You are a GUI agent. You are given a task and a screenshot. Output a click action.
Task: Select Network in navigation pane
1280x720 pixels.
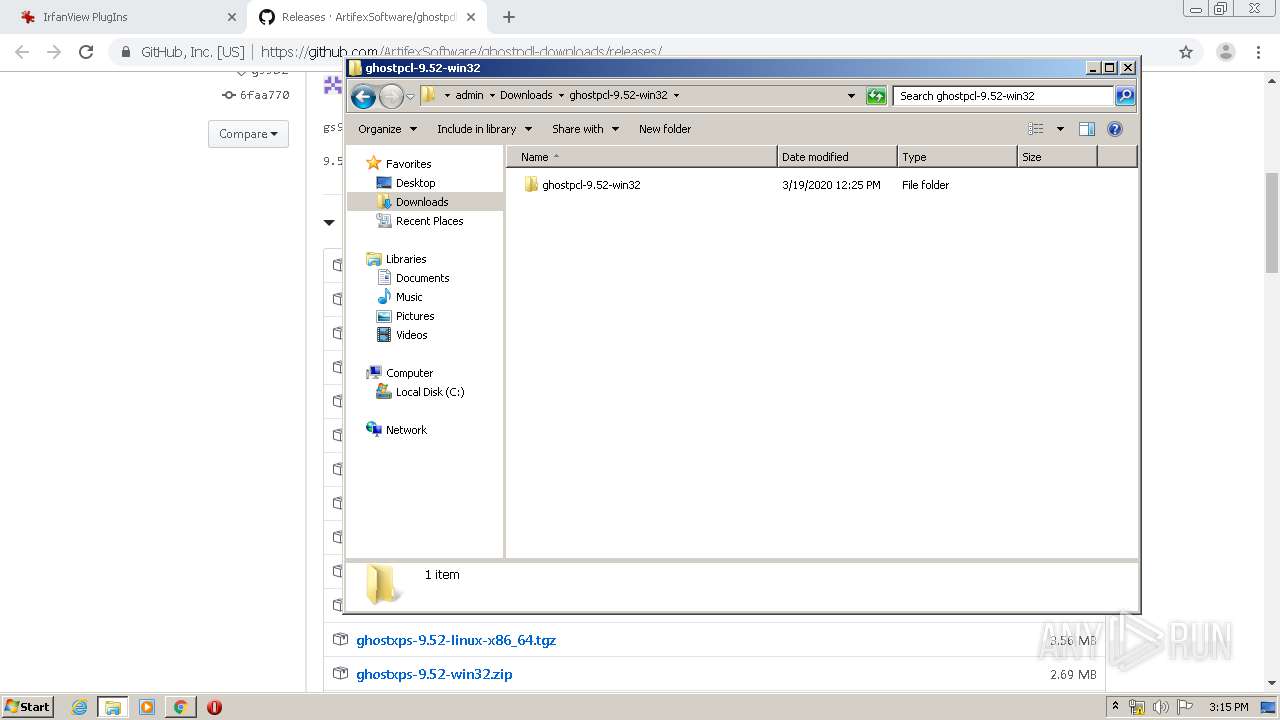(x=406, y=430)
